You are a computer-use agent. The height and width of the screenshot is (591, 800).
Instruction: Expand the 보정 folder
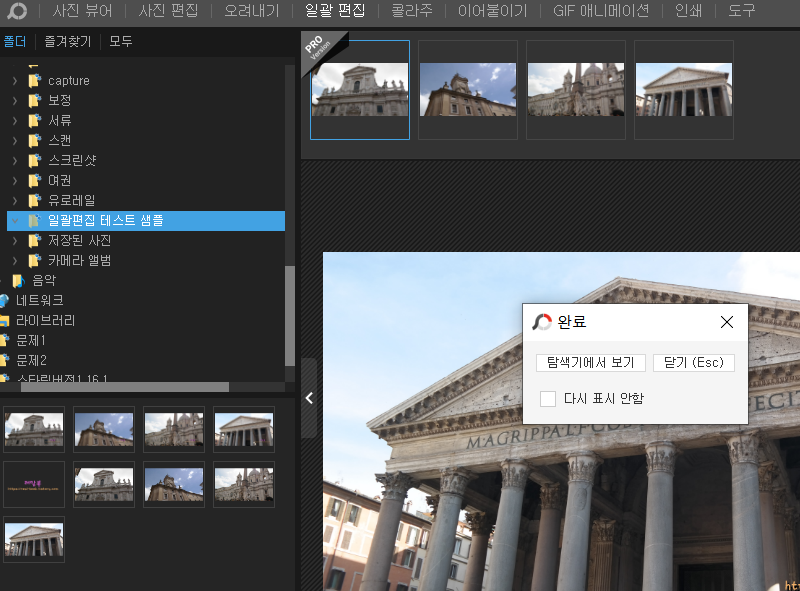click(x=15, y=101)
